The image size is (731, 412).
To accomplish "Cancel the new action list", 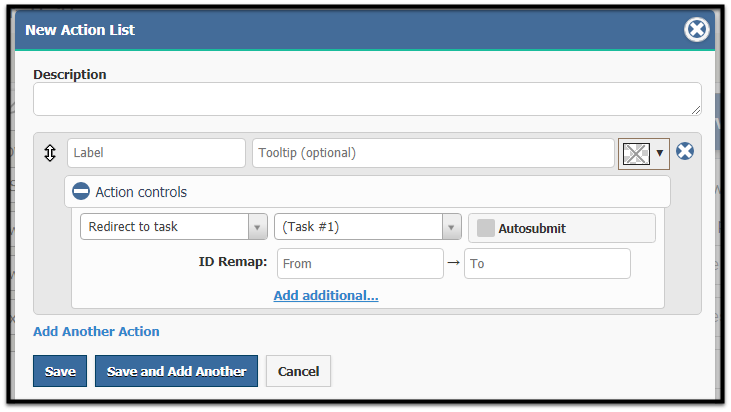I will click(x=298, y=371).
